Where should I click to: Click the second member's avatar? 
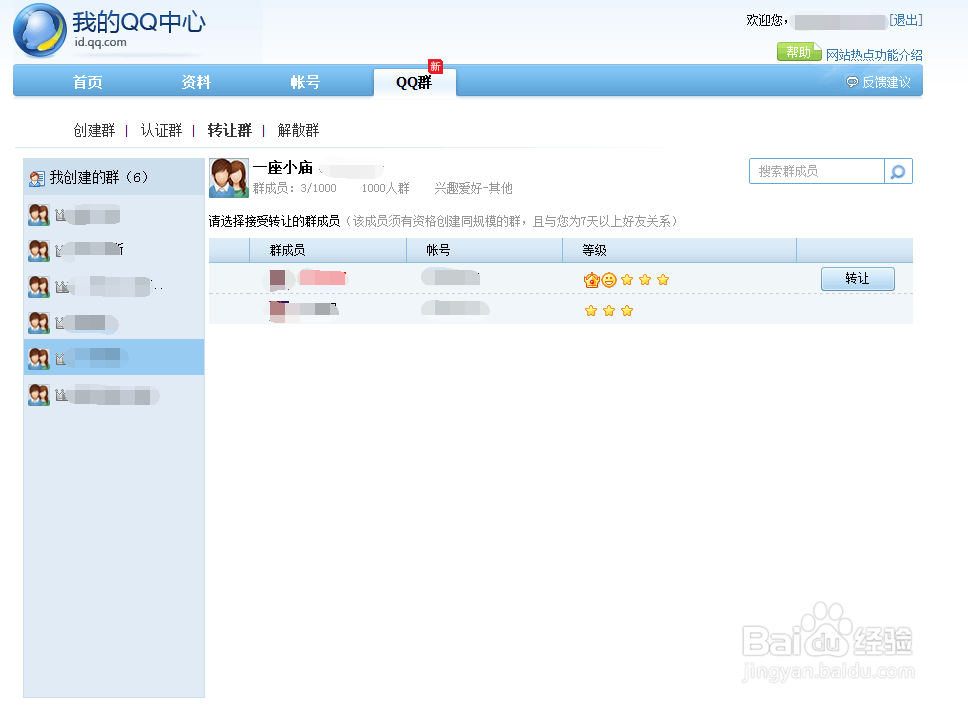click(277, 310)
